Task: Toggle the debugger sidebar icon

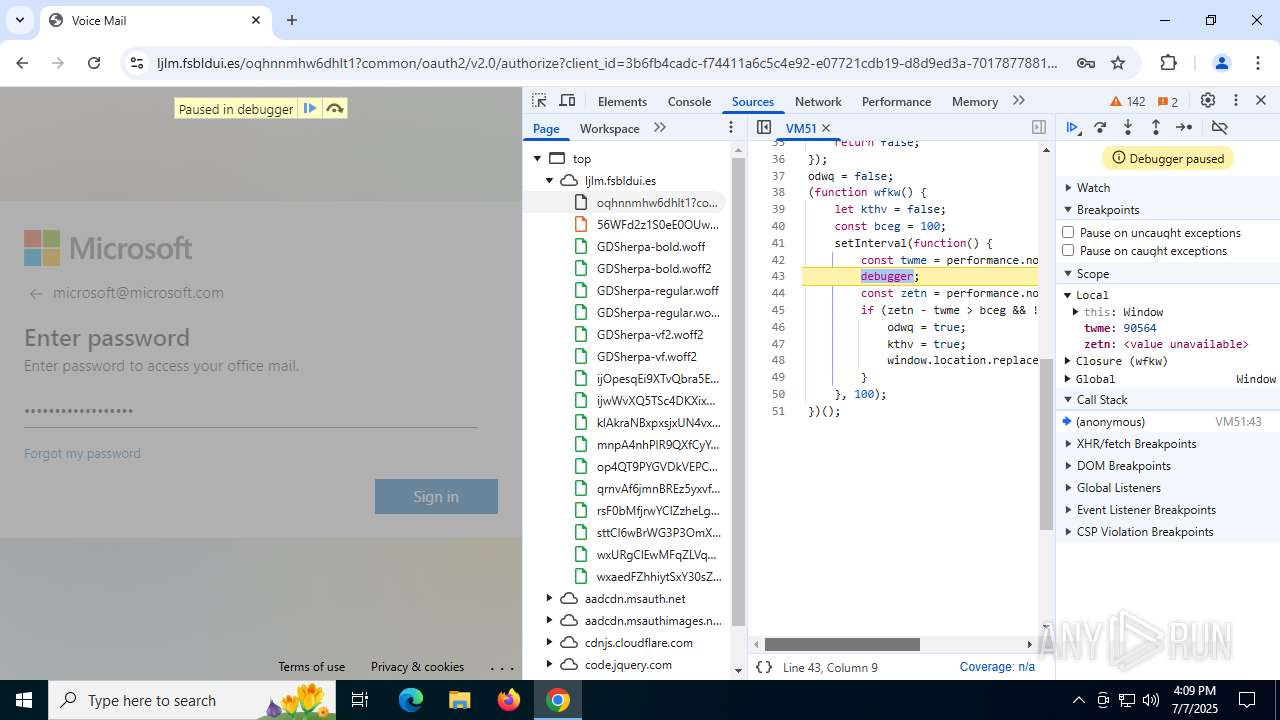Action: click(1039, 127)
